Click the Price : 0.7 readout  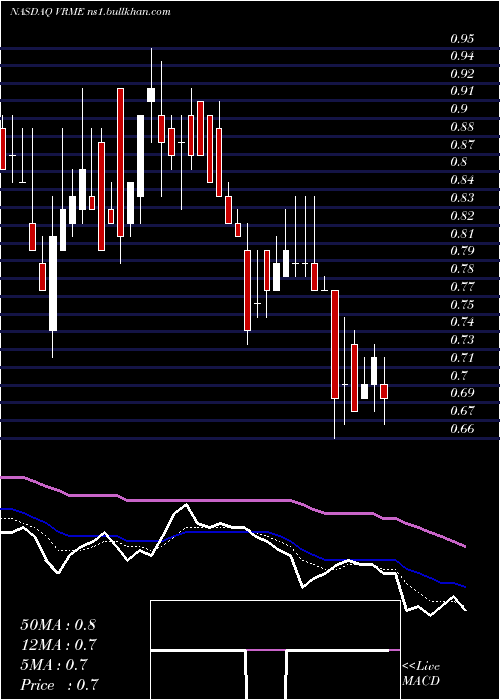click(x=59, y=685)
